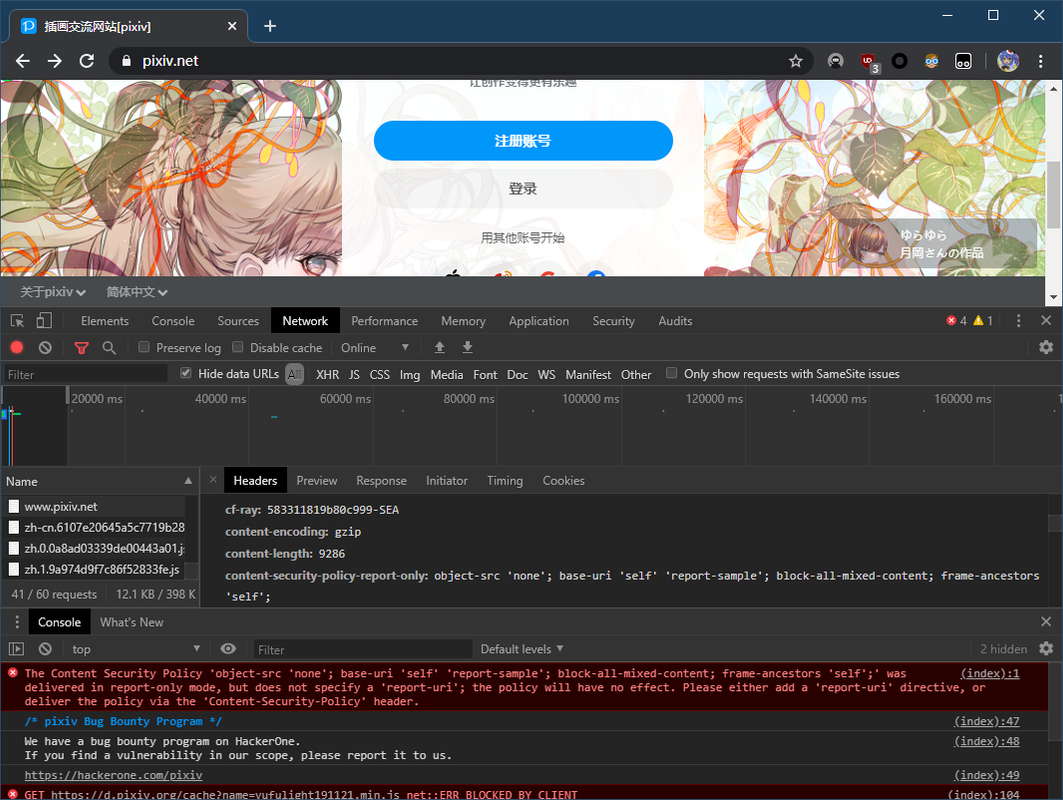The image size is (1063, 800).
Task: Close the console drawer
Action: tap(1046, 622)
